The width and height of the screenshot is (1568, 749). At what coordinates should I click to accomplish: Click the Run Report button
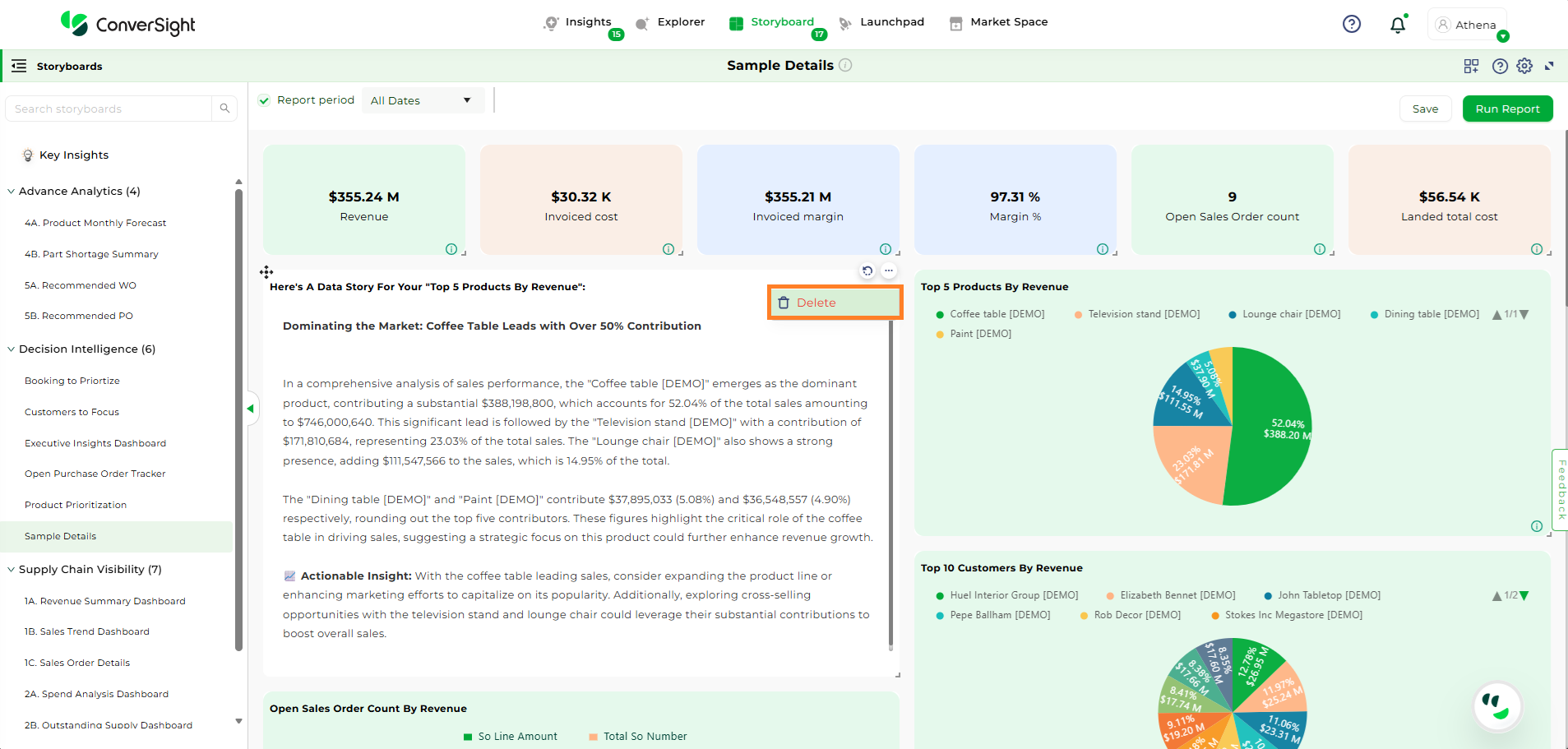[x=1506, y=109]
